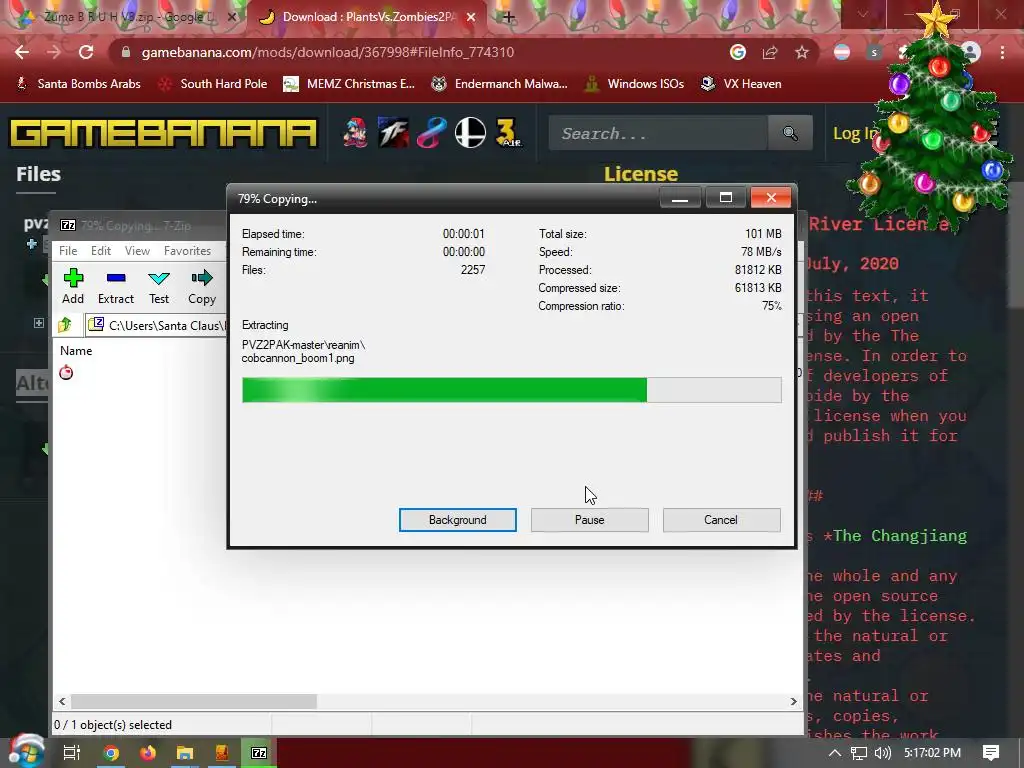Screen dimensions: 1024x768
Task: Click the GameBanana search field
Action: pyautogui.click(x=658, y=133)
